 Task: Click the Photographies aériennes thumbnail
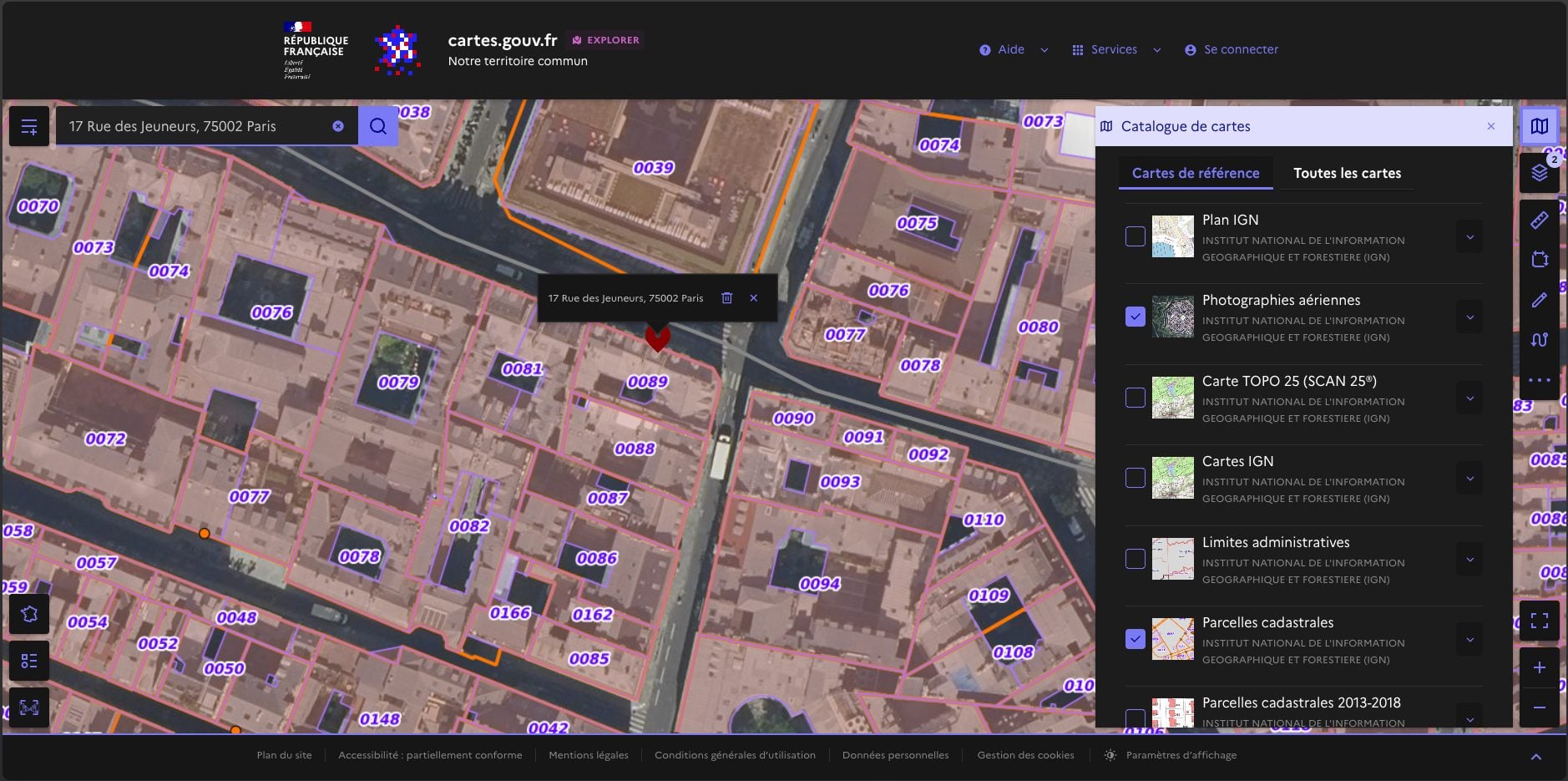pos(1173,317)
